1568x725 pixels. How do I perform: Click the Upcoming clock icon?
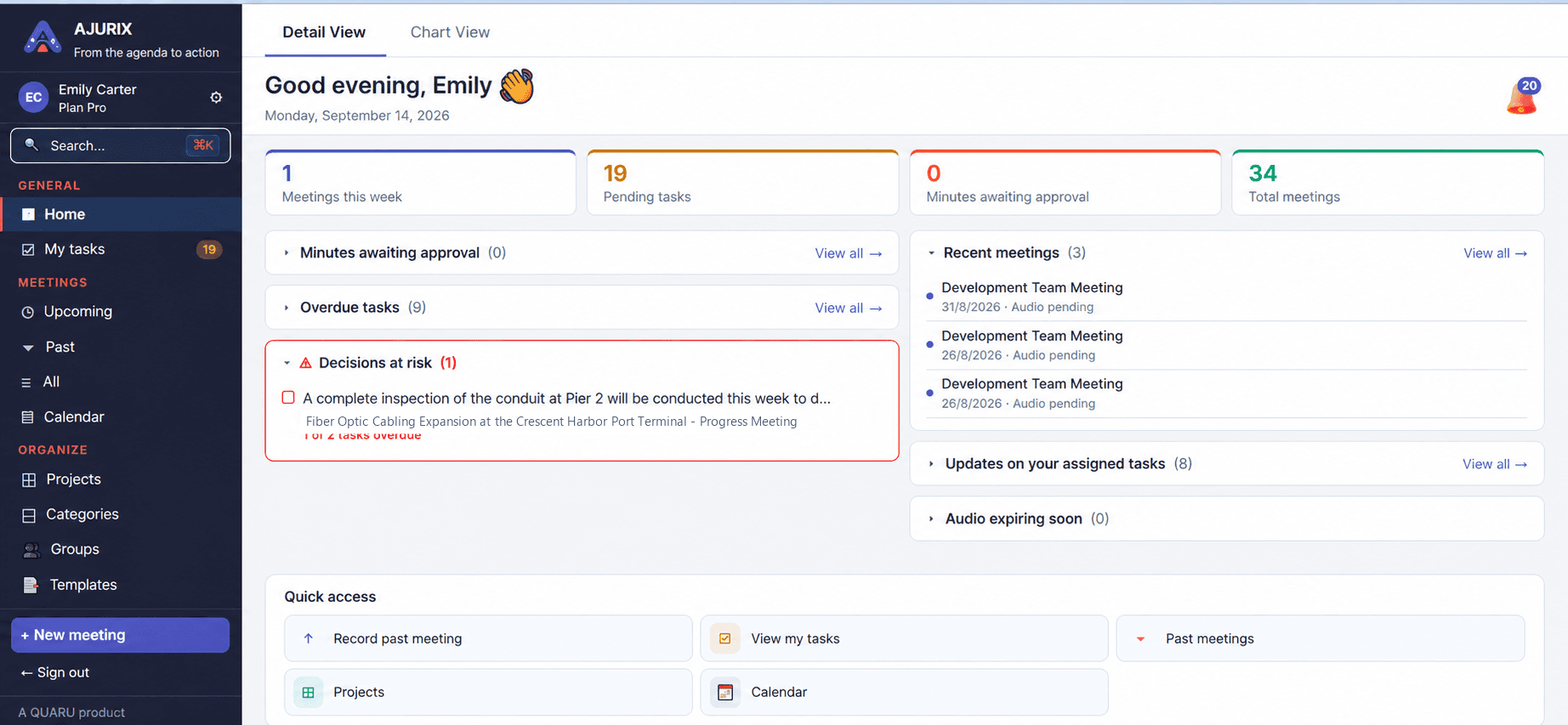point(27,312)
